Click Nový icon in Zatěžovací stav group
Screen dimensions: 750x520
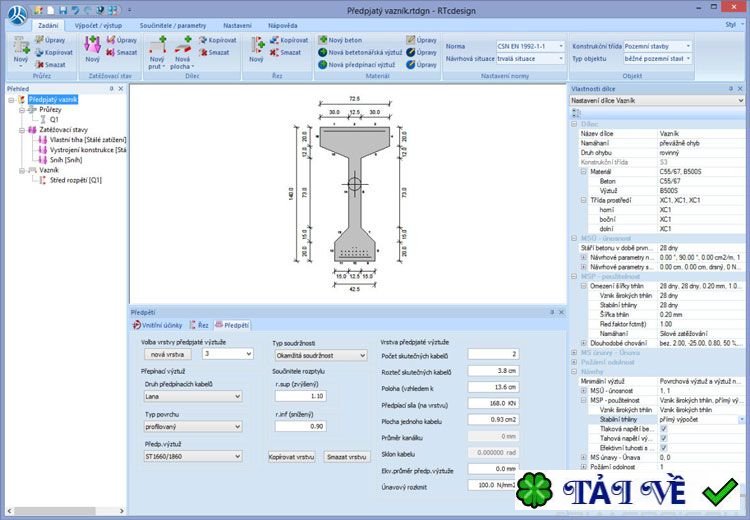(92, 46)
